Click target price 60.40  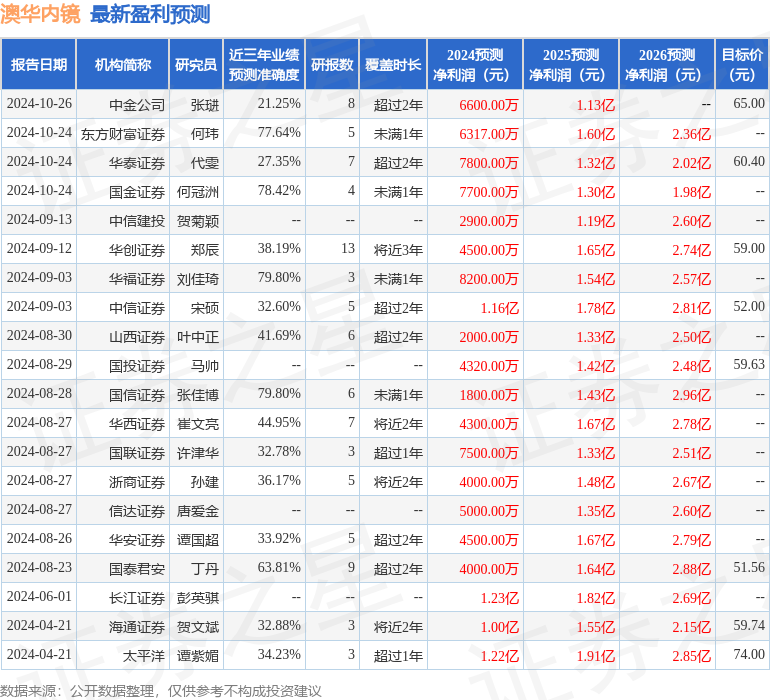[x=749, y=162]
